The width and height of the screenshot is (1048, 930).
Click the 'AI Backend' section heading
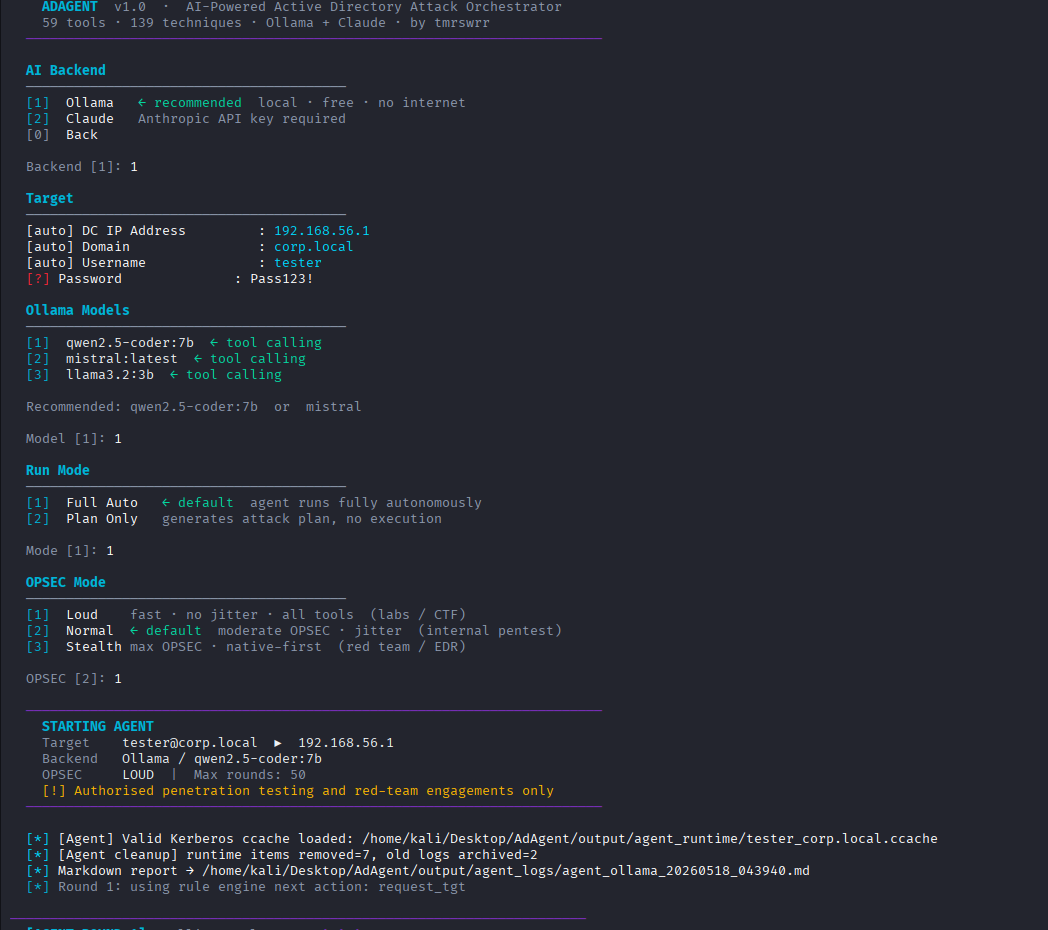pyautogui.click(x=66, y=70)
